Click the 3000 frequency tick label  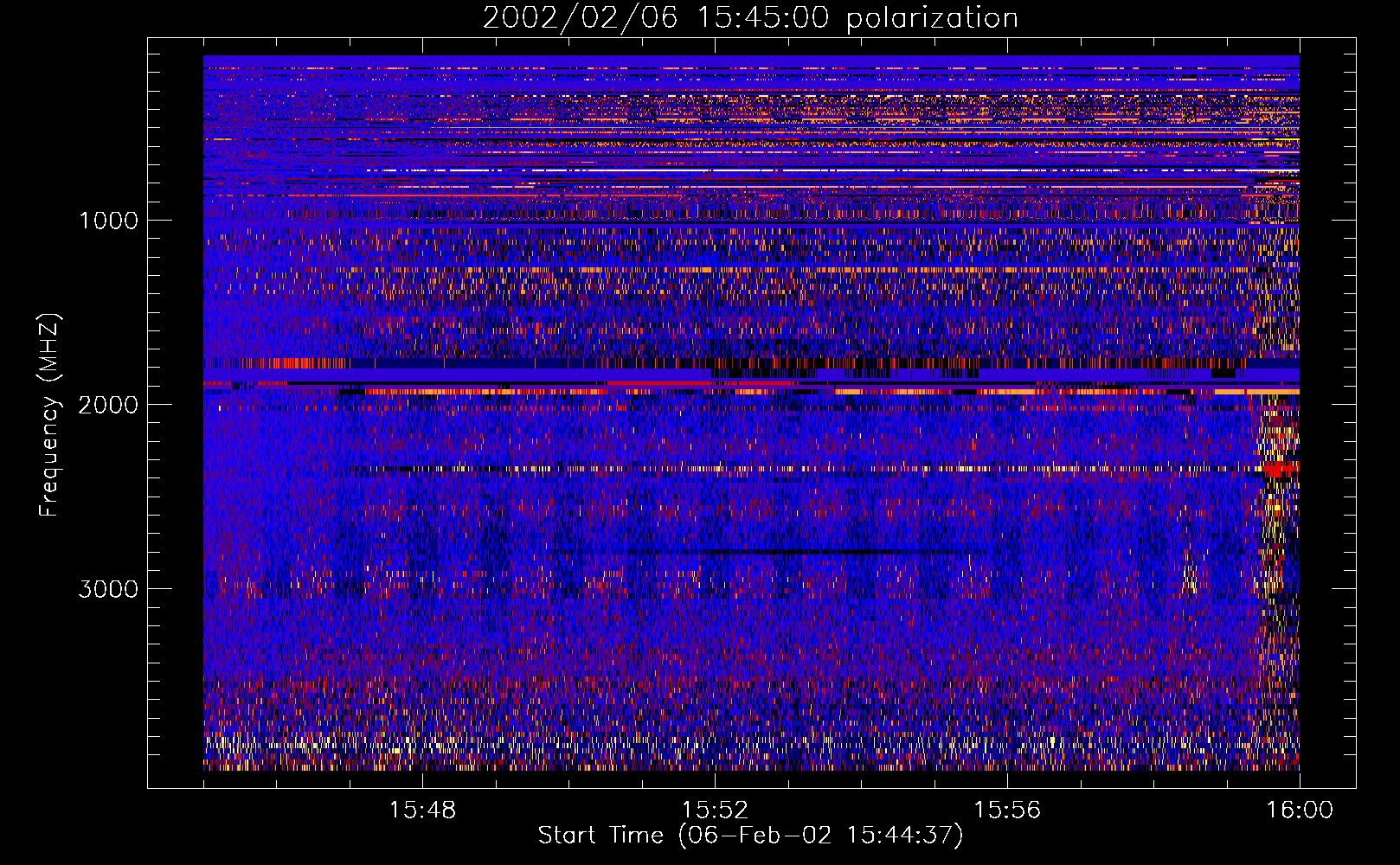point(109,589)
